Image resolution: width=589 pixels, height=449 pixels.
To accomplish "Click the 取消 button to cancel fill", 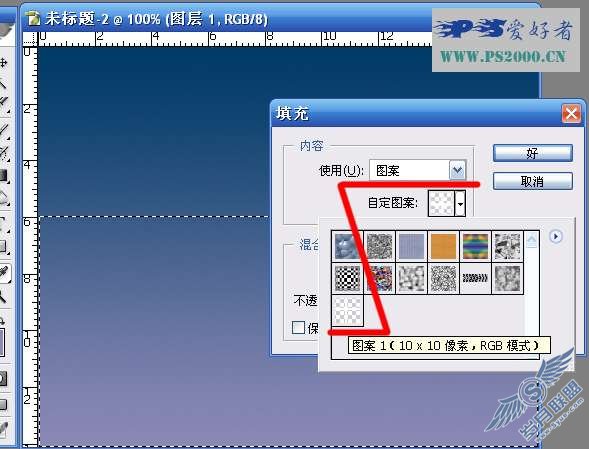I will coord(533,181).
